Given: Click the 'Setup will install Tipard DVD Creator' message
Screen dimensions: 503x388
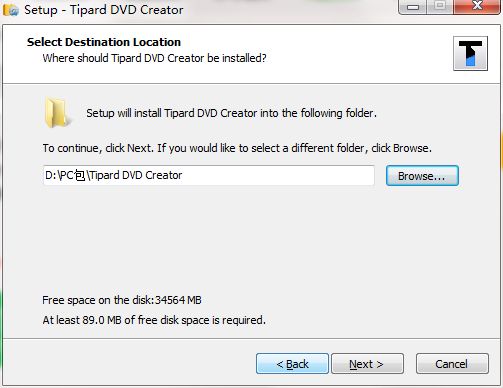Looking at the screenshot, I should pyautogui.click(x=231, y=113).
